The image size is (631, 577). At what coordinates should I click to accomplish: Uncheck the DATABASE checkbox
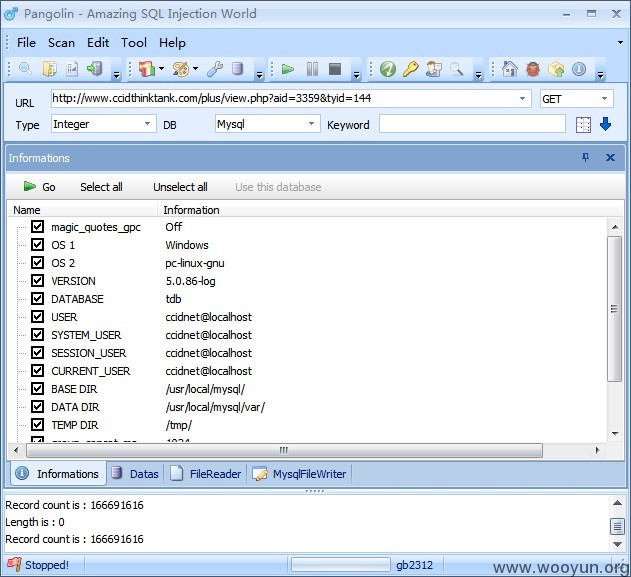(37, 299)
